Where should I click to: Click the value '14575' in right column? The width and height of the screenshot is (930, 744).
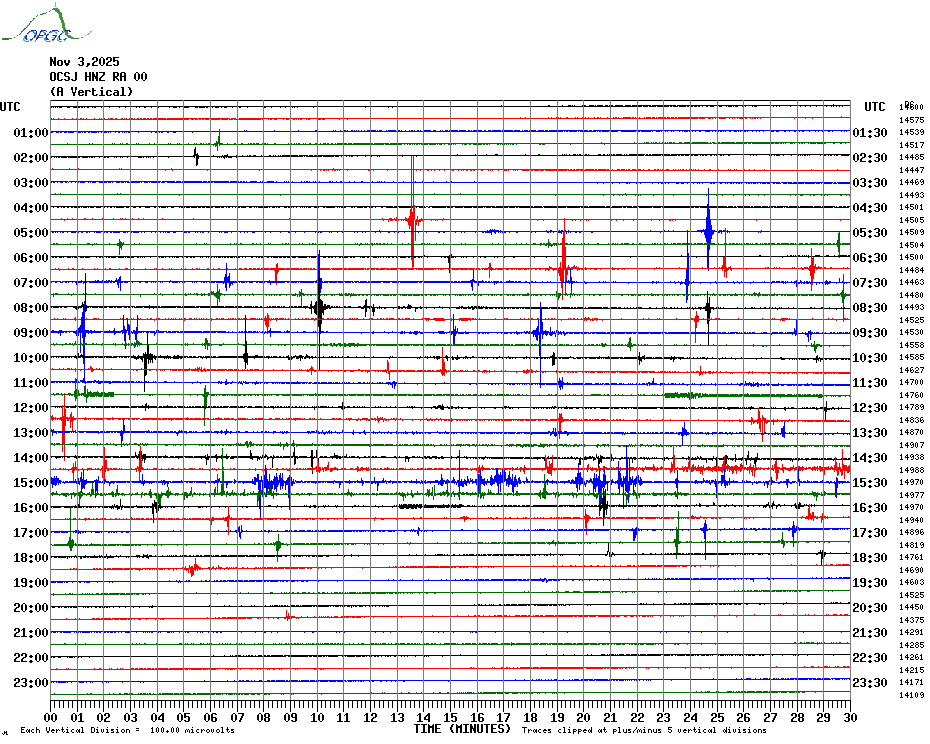[x=912, y=120]
